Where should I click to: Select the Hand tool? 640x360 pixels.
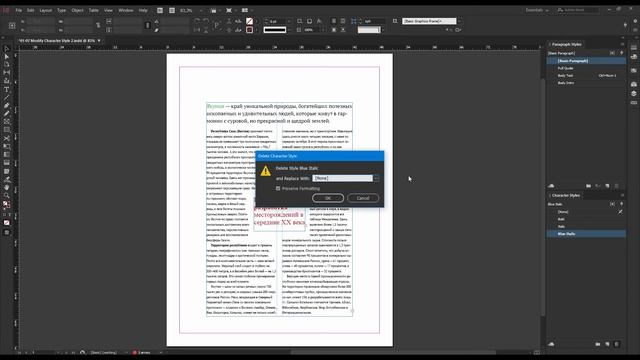point(7,188)
